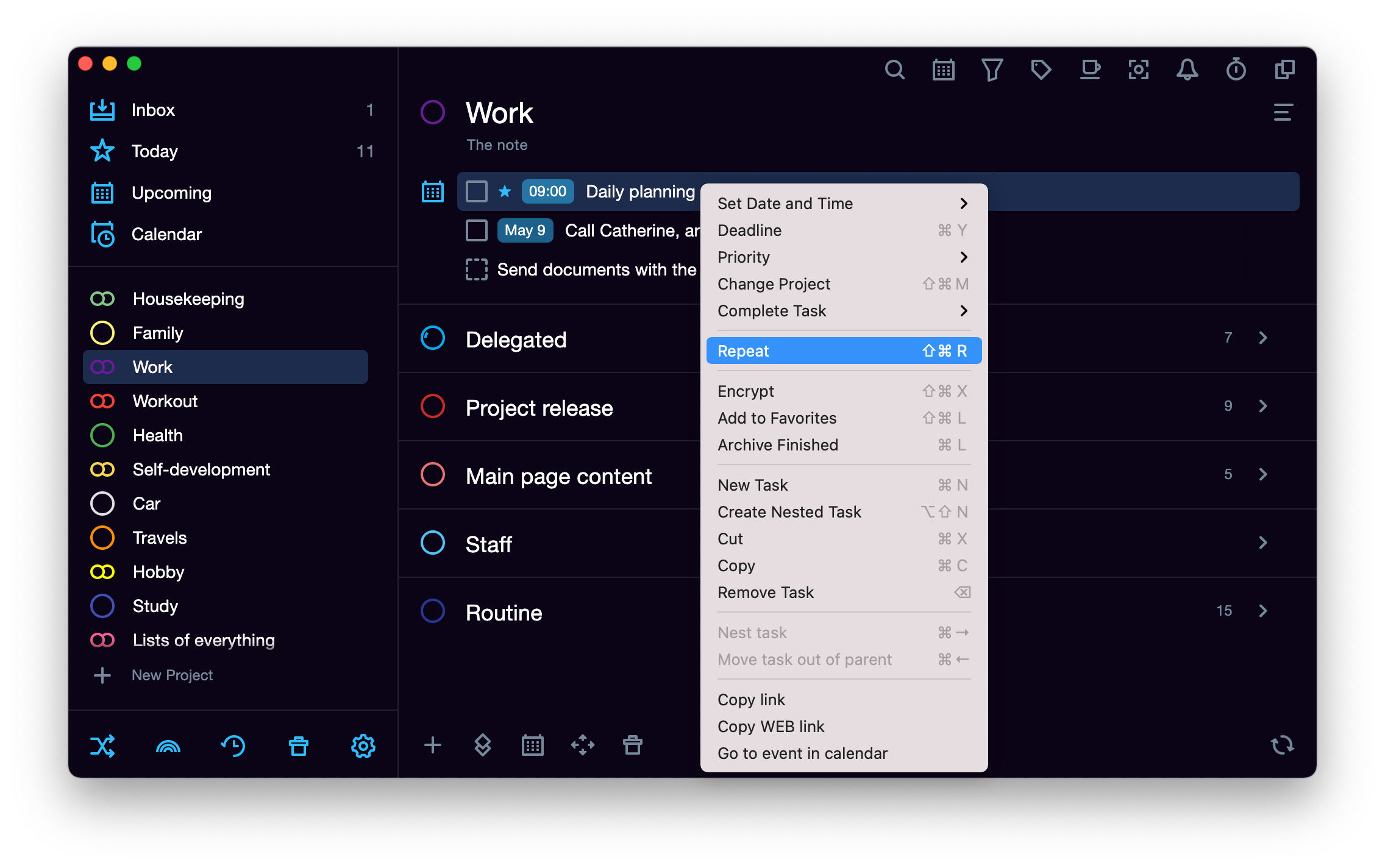Select Create Nested Task
Viewport: 1385px width, 868px height.
pyautogui.click(x=844, y=512)
